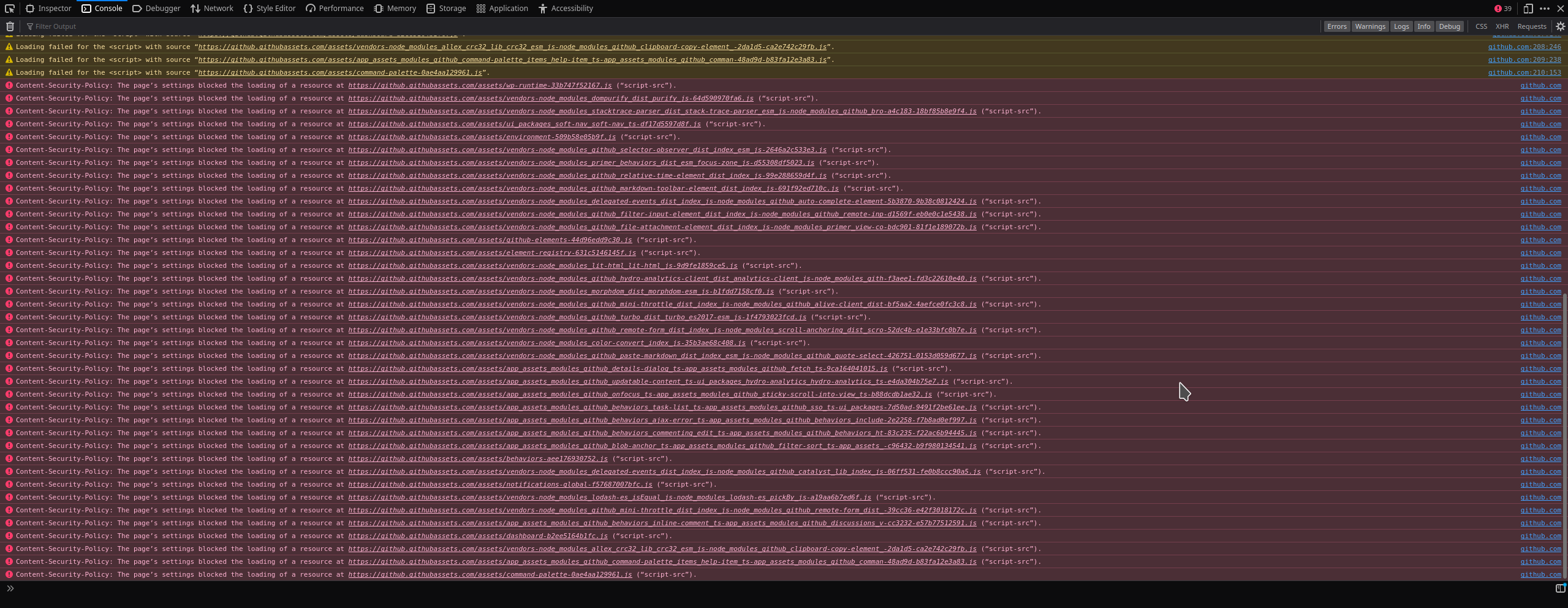This screenshot has width=1568, height=608.
Task: Clear the console output with trash icon
Action: tap(10, 26)
